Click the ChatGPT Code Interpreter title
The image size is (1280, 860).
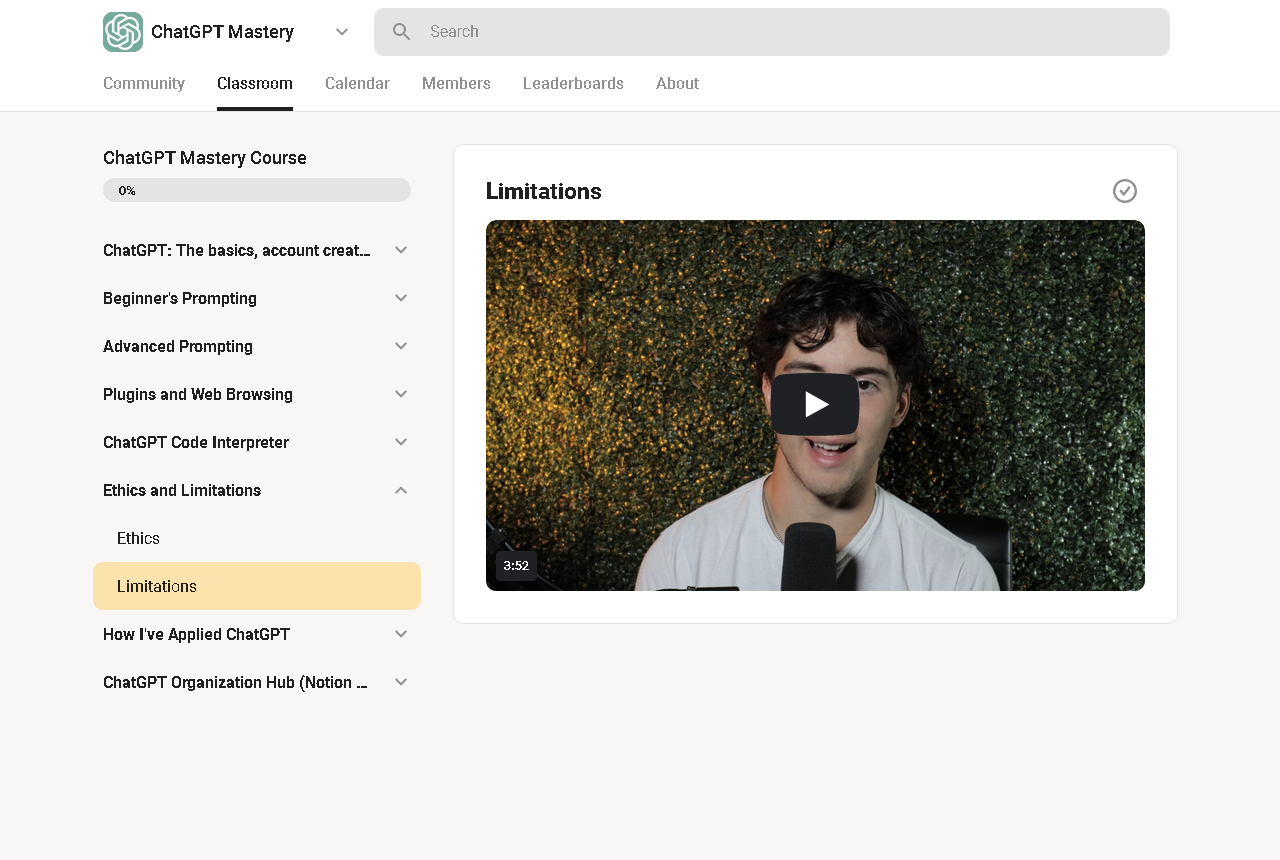point(196,442)
